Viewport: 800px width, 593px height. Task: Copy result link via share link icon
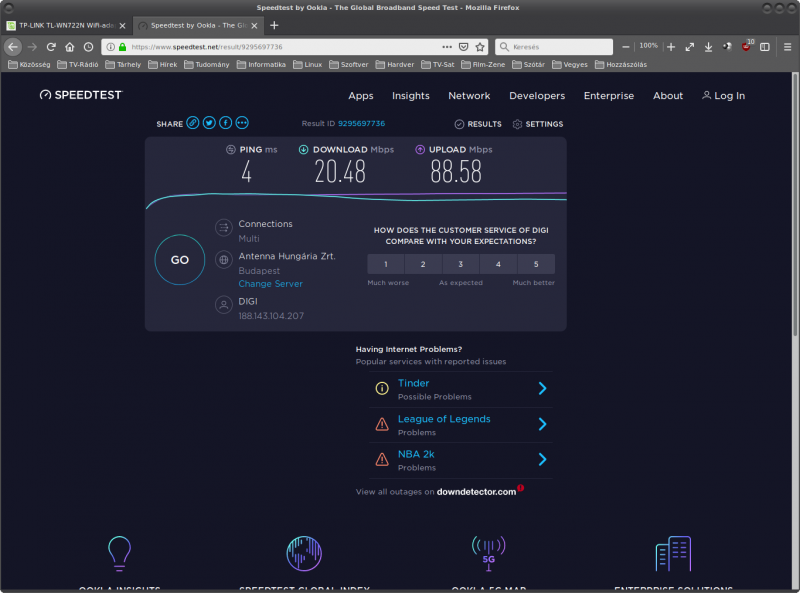pyautogui.click(x=192, y=123)
